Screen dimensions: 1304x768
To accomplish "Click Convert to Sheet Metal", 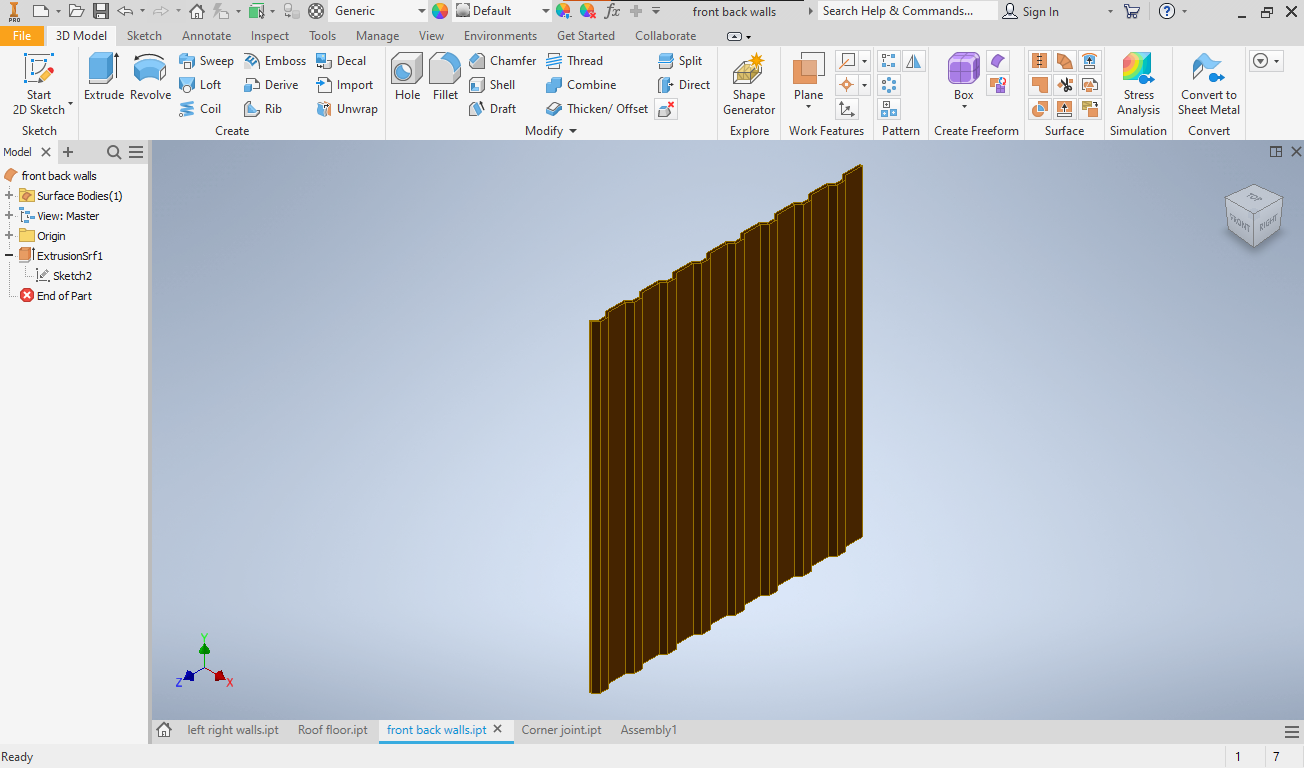I will 1209,84.
